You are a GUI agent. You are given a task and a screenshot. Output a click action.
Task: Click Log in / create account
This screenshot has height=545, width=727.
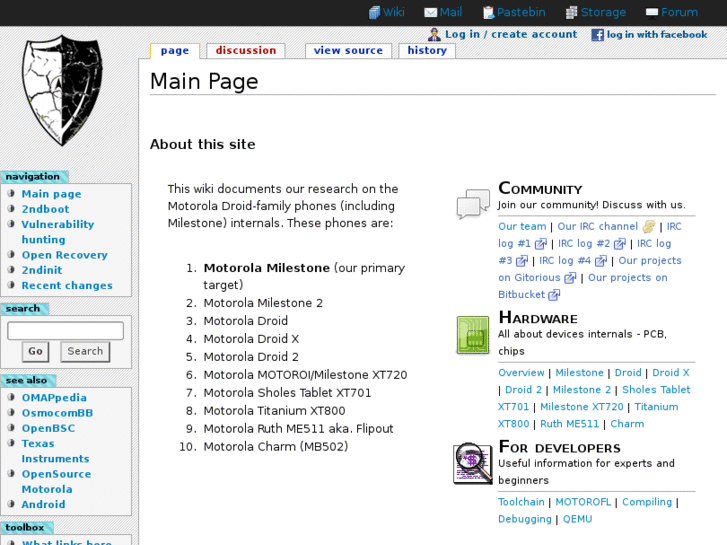pyautogui.click(x=511, y=34)
